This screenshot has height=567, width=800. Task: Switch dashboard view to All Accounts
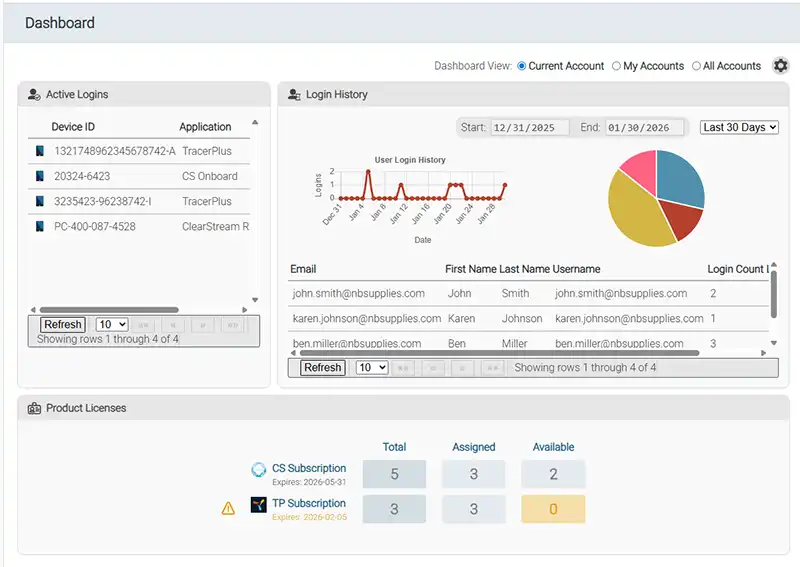point(696,66)
